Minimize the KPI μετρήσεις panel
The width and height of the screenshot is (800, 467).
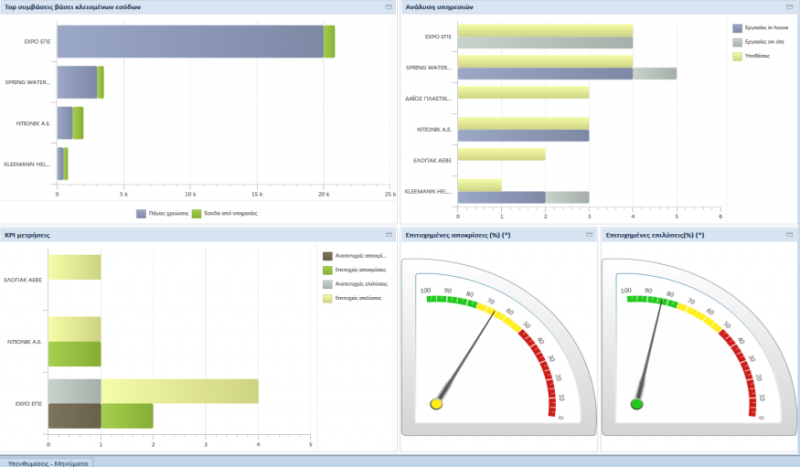point(389,235)
